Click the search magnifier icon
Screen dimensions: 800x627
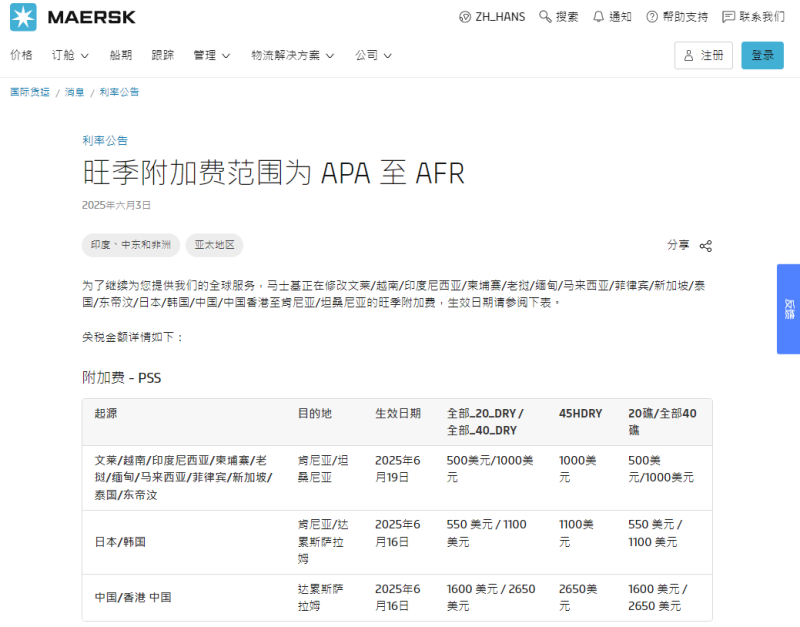[x=545, y=17]
